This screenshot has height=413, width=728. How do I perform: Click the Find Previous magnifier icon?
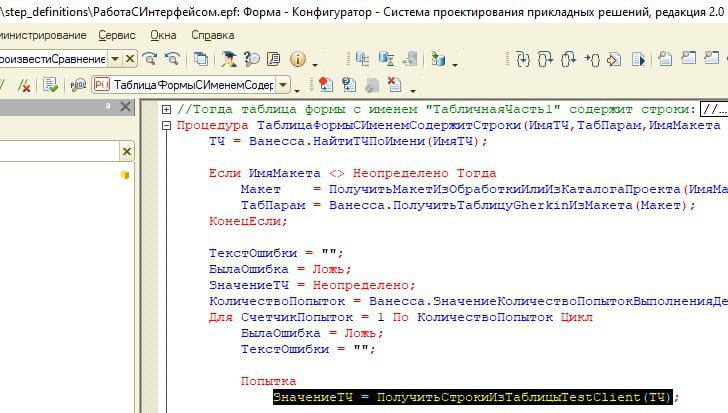coord(173,59)
